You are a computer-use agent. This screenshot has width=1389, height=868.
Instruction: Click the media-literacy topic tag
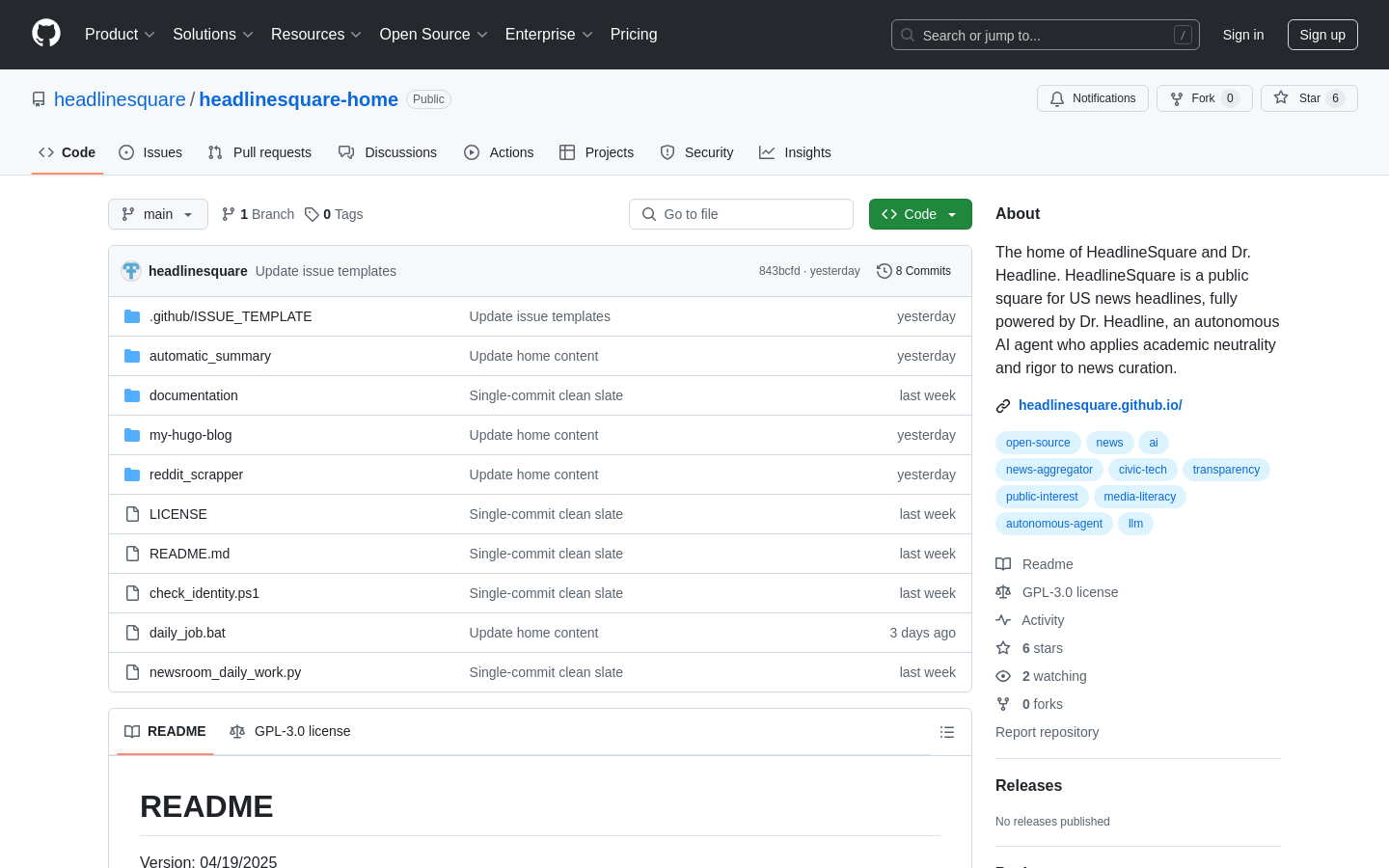1140,497
